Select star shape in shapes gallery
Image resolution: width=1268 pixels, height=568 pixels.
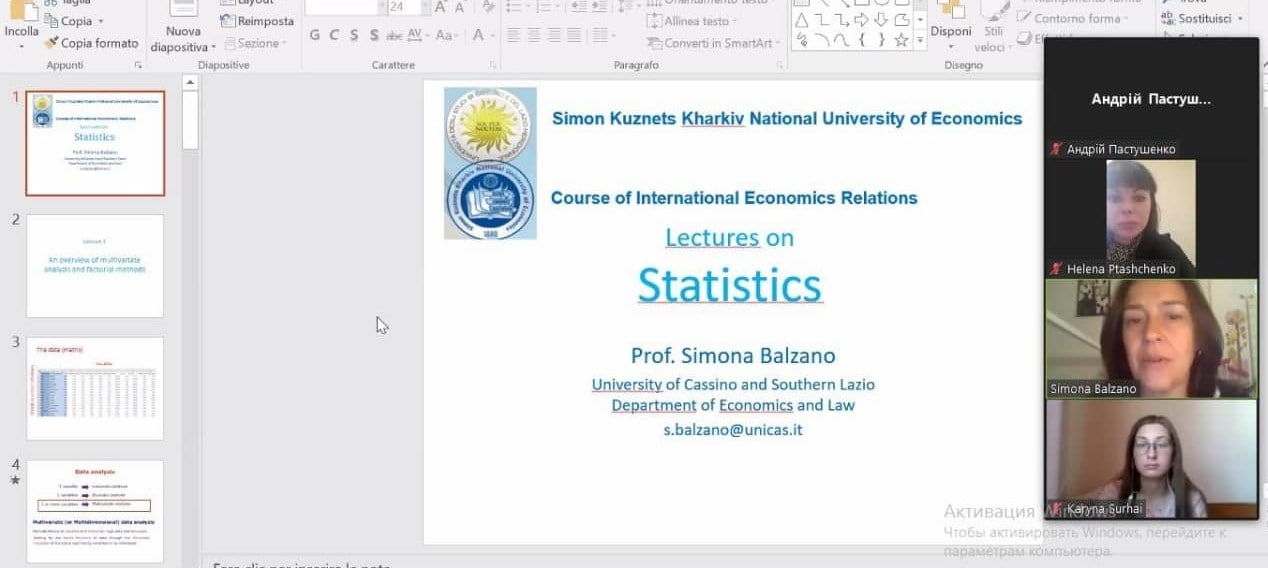pyautogui.click(x=900, y=40)
